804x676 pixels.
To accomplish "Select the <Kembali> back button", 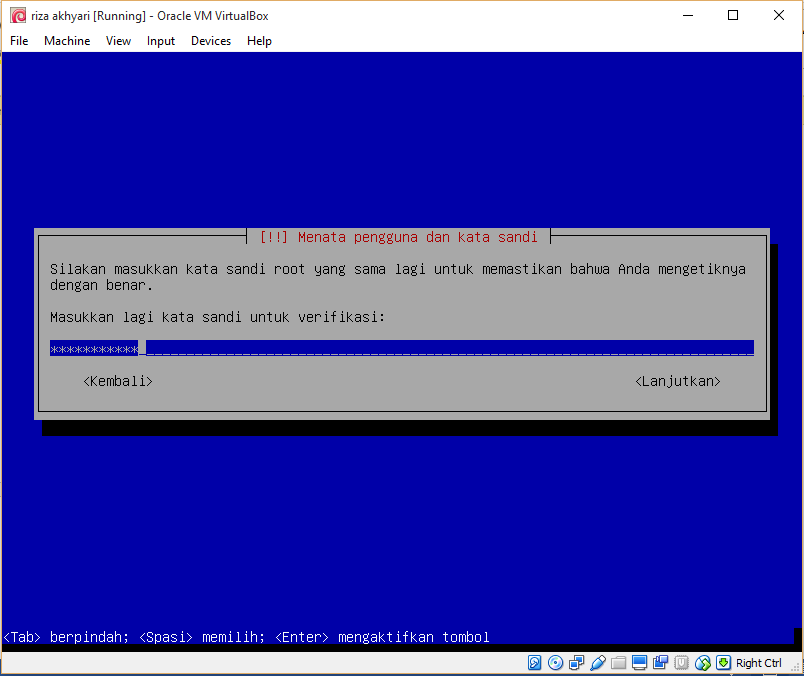I will click(118, 381).
